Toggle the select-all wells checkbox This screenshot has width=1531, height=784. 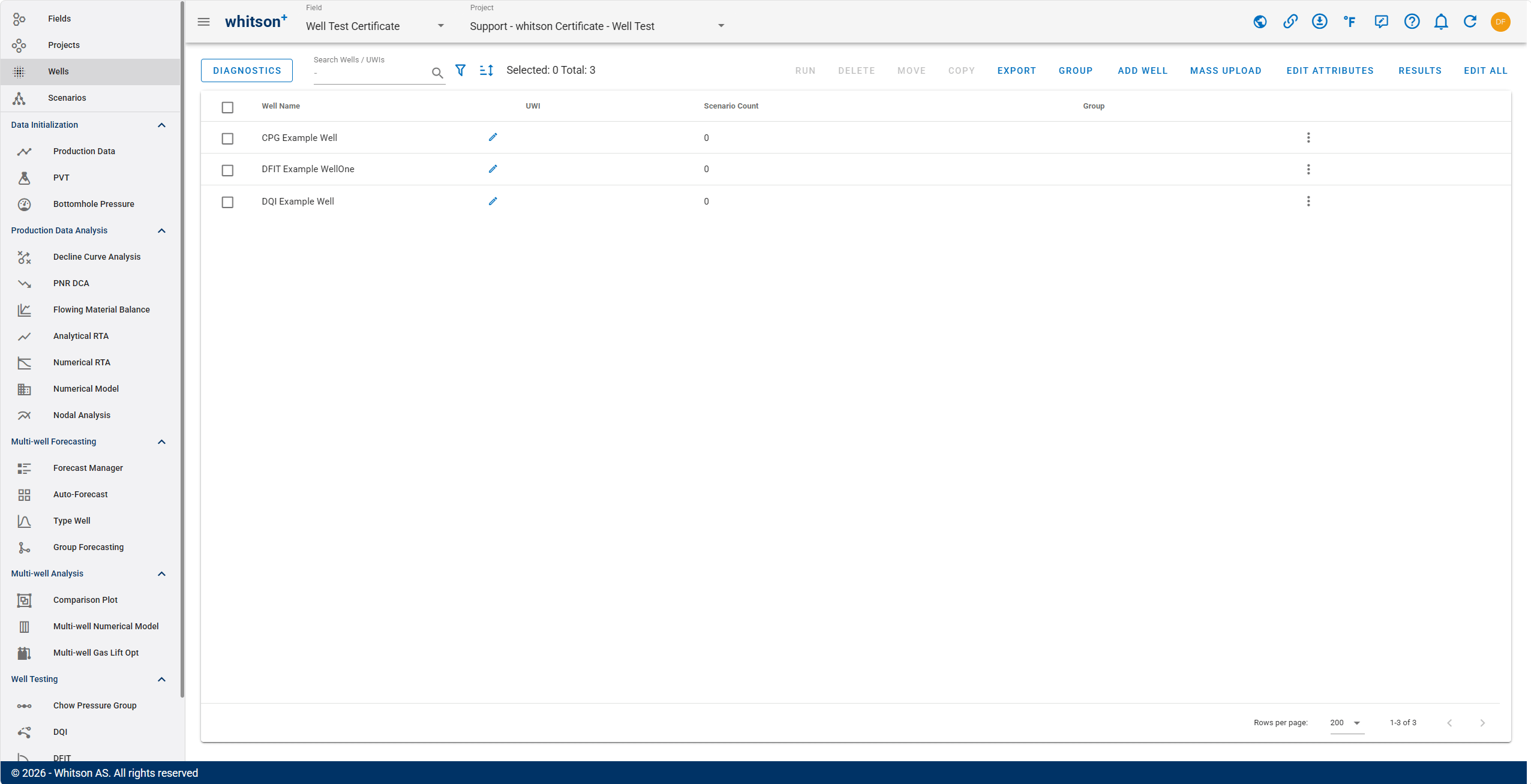(x=227, y=107)
